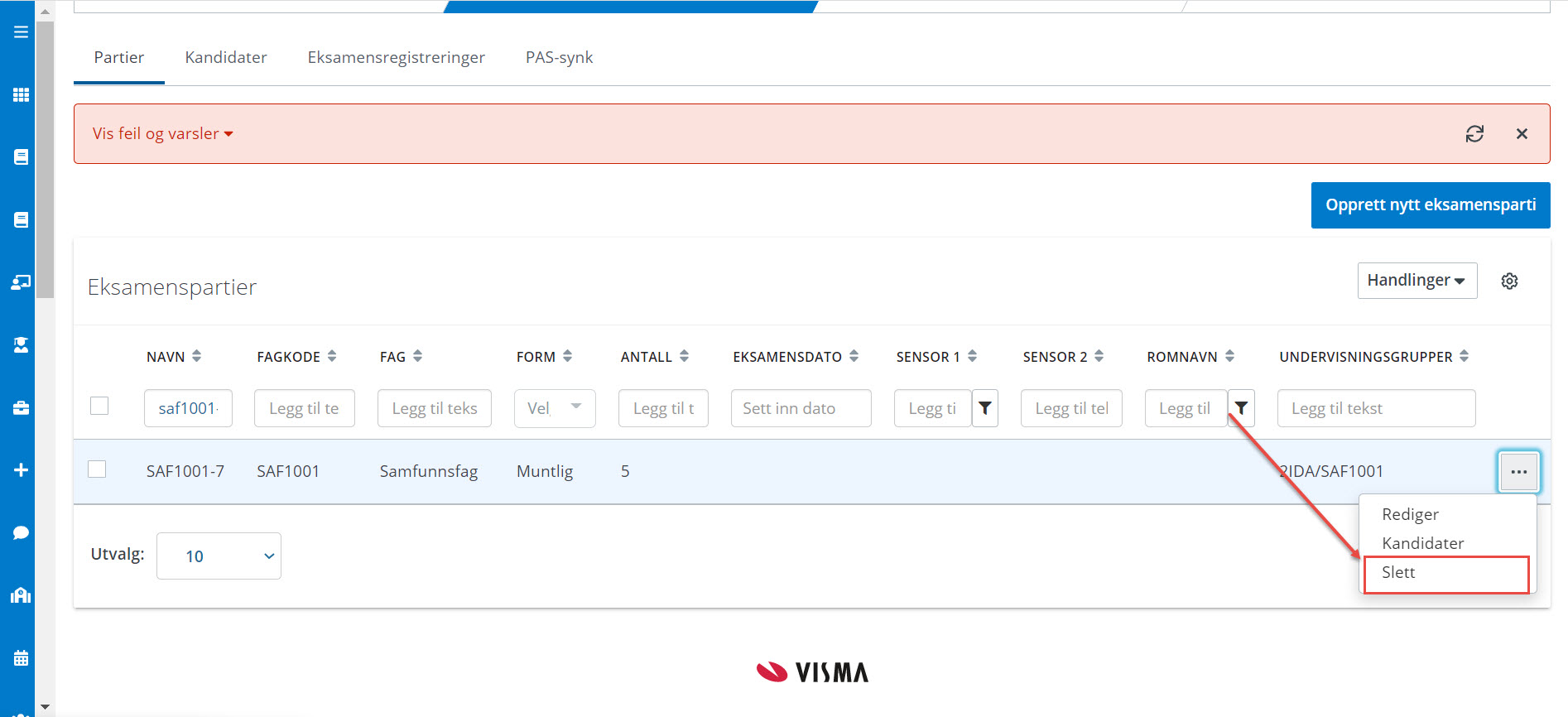Open the chat bubble sidebar icon

21,532
